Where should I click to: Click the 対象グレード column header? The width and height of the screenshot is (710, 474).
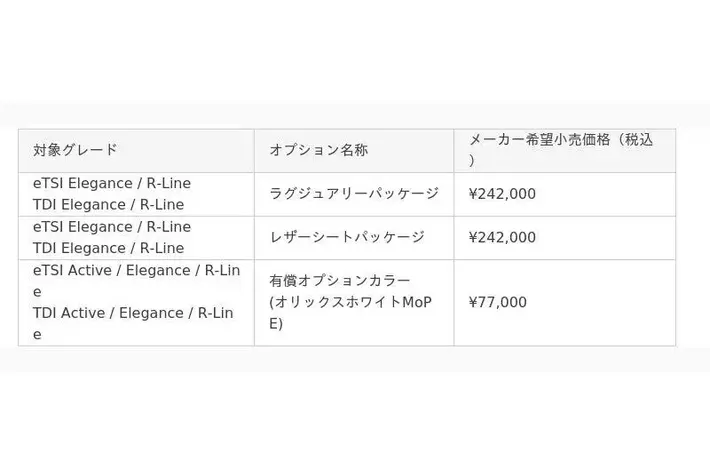click(75, 150)
